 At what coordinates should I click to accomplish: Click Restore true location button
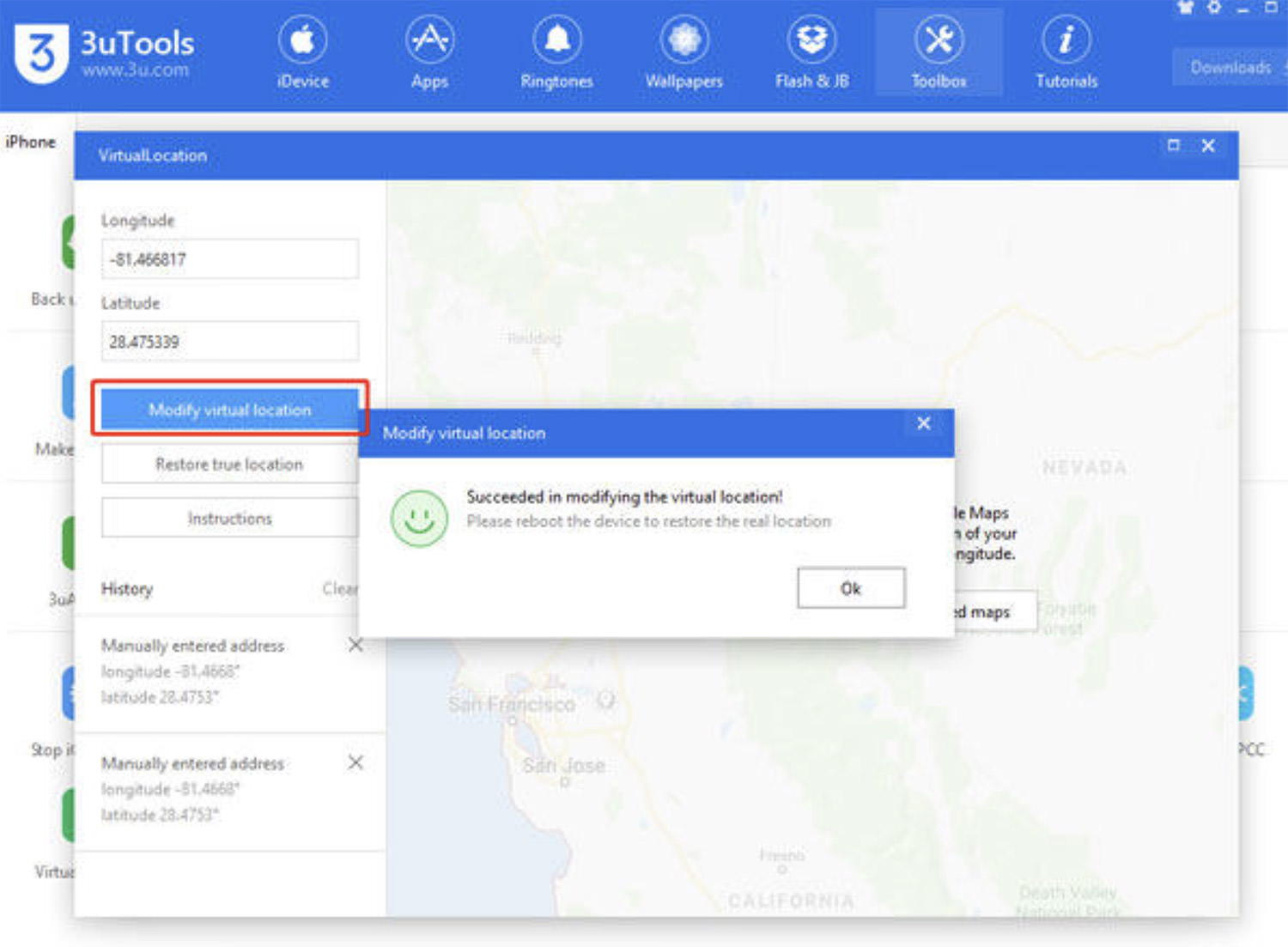tap(229, 464)
